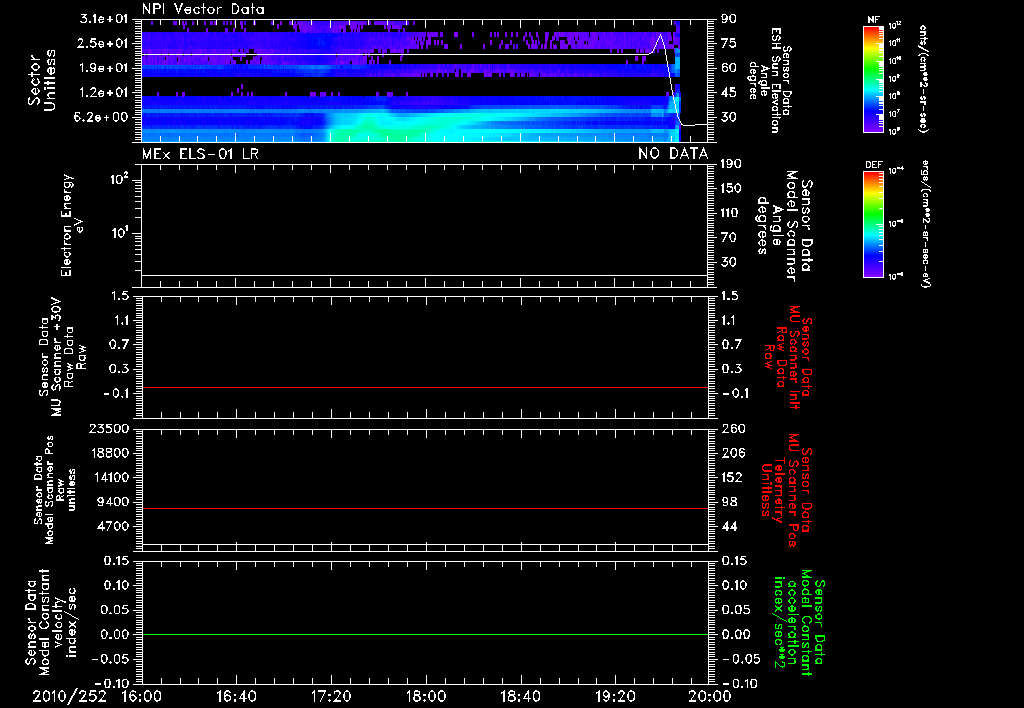Click the green line in velocity plot
The width and height of the screenshot is (1024, 708).
click(x=424, y=634)
